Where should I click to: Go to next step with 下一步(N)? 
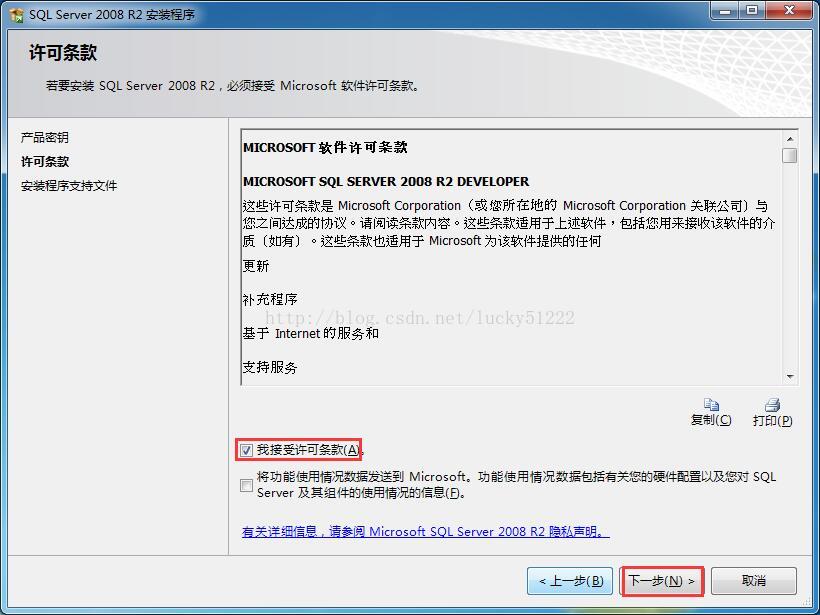(x=662, y=581)
